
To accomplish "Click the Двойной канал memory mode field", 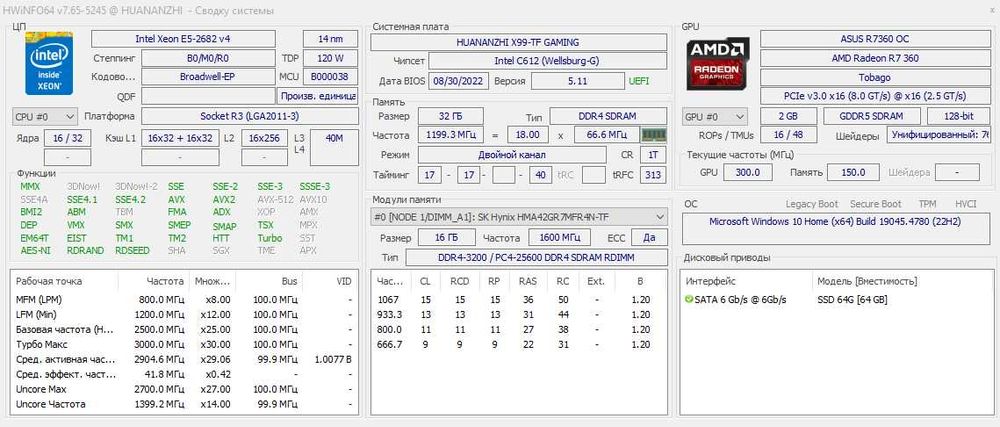I will click(512, 155).
